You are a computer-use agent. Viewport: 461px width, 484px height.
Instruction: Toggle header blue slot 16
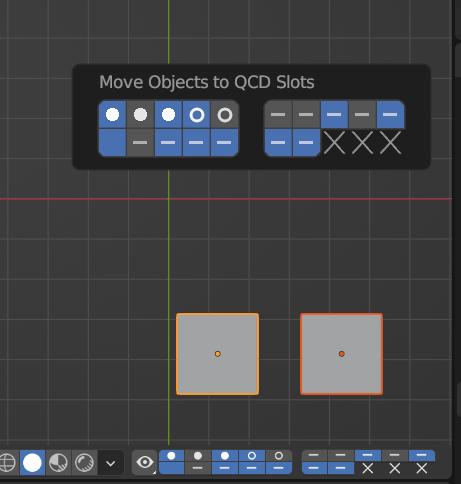pyautogui.click(x=314, y=468)
